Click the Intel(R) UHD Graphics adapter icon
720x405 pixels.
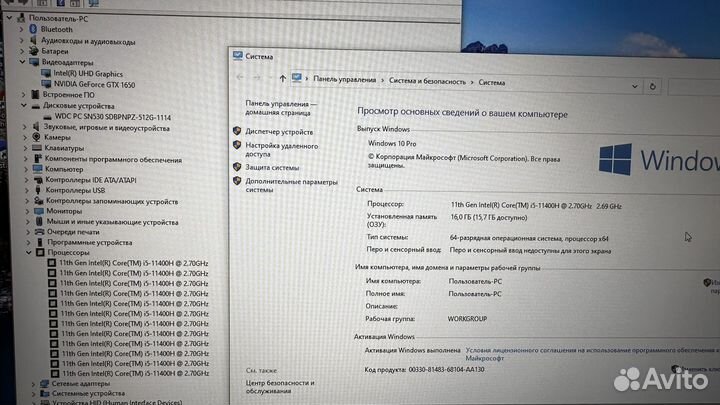pos(45,73)
